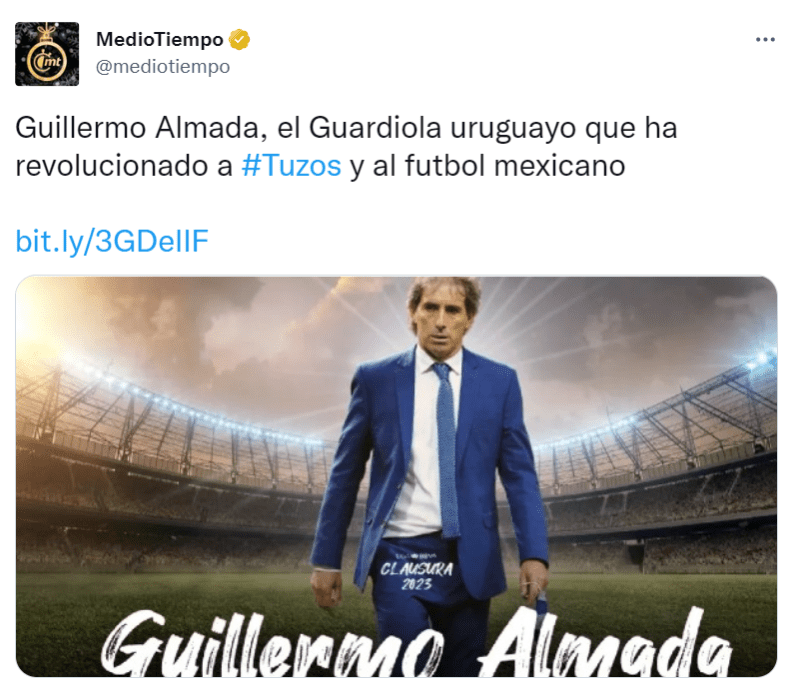The height and width of the screenshot is (686, 800).
Task: Open the MedioTiempo profile avatar
Action: [47, 54]
